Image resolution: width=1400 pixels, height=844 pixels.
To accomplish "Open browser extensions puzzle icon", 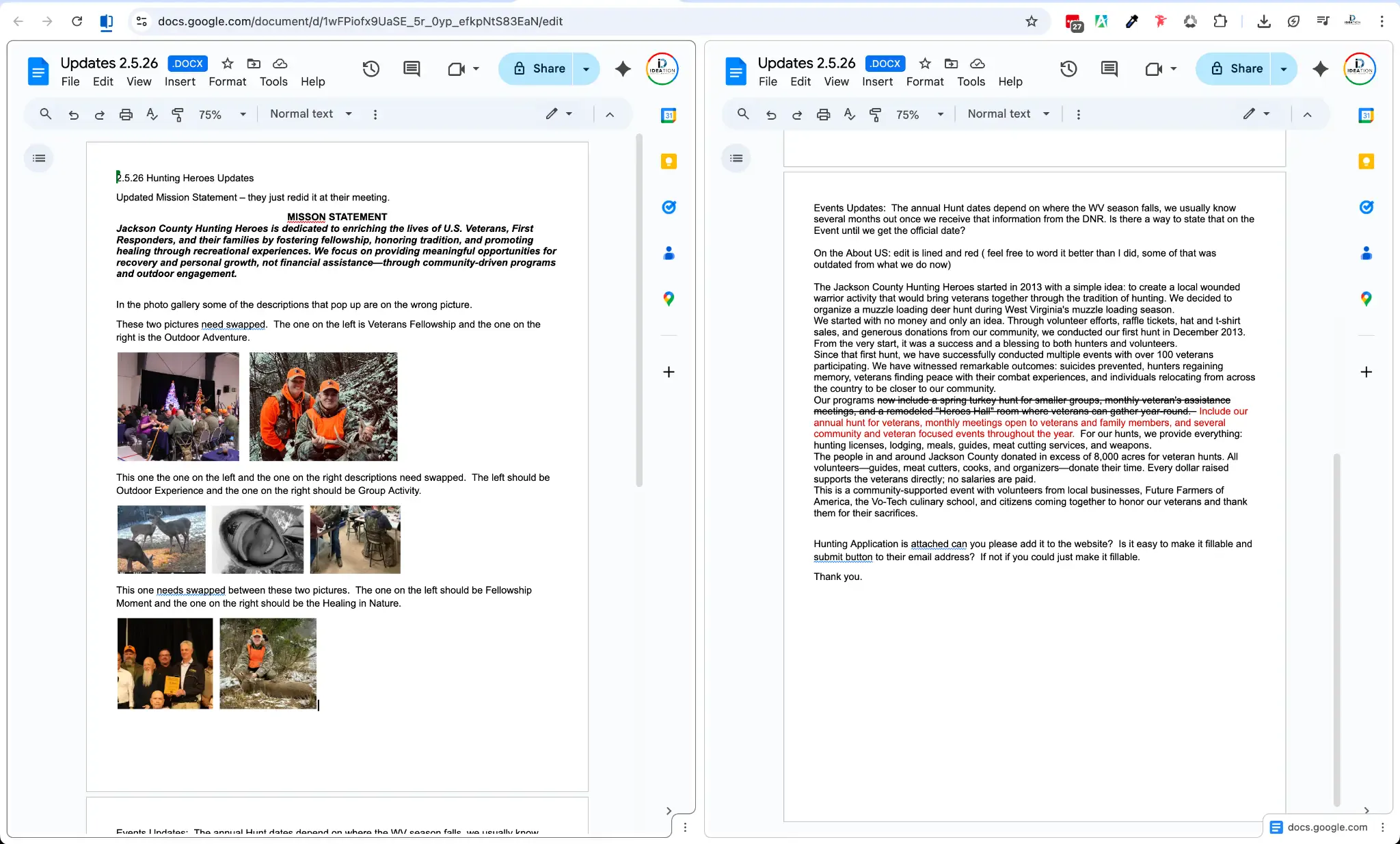I will [x=1220, y=21].
